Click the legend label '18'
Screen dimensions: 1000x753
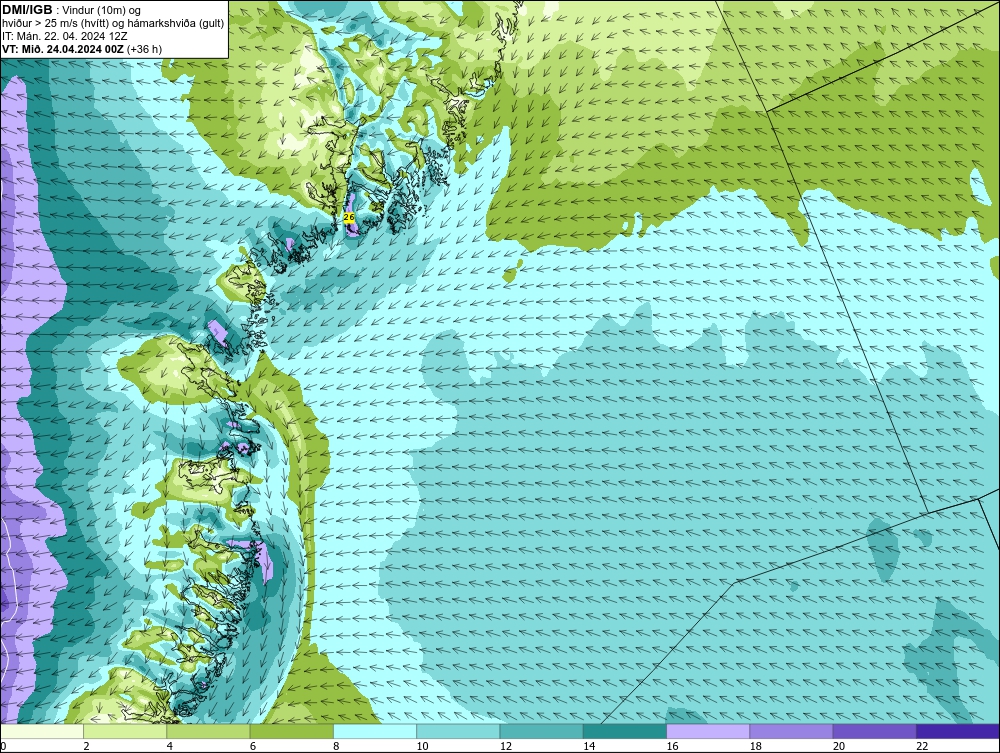(756, 746)
